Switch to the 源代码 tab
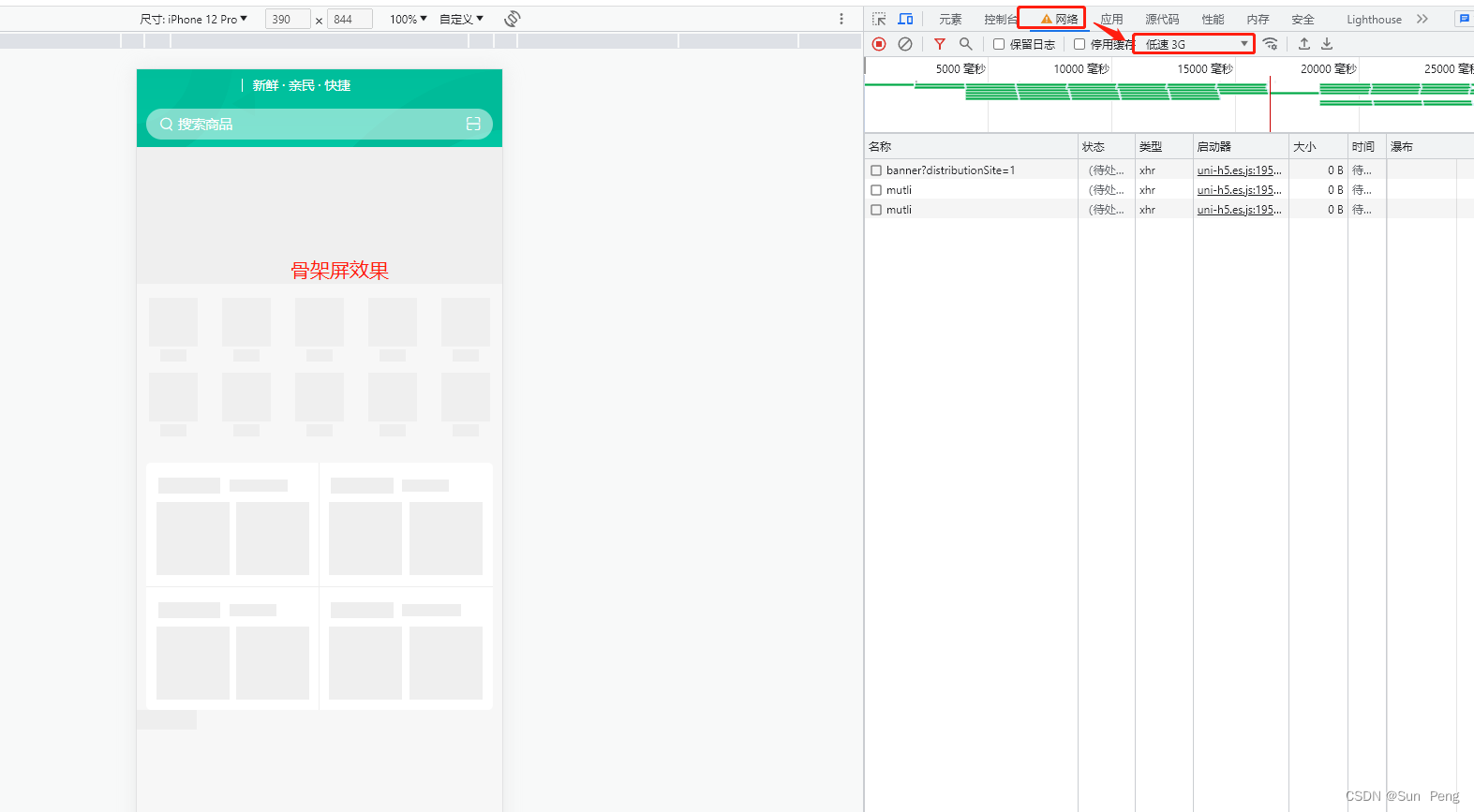Viewport: 1474px width, 812px height. [x=1162, y=19]
